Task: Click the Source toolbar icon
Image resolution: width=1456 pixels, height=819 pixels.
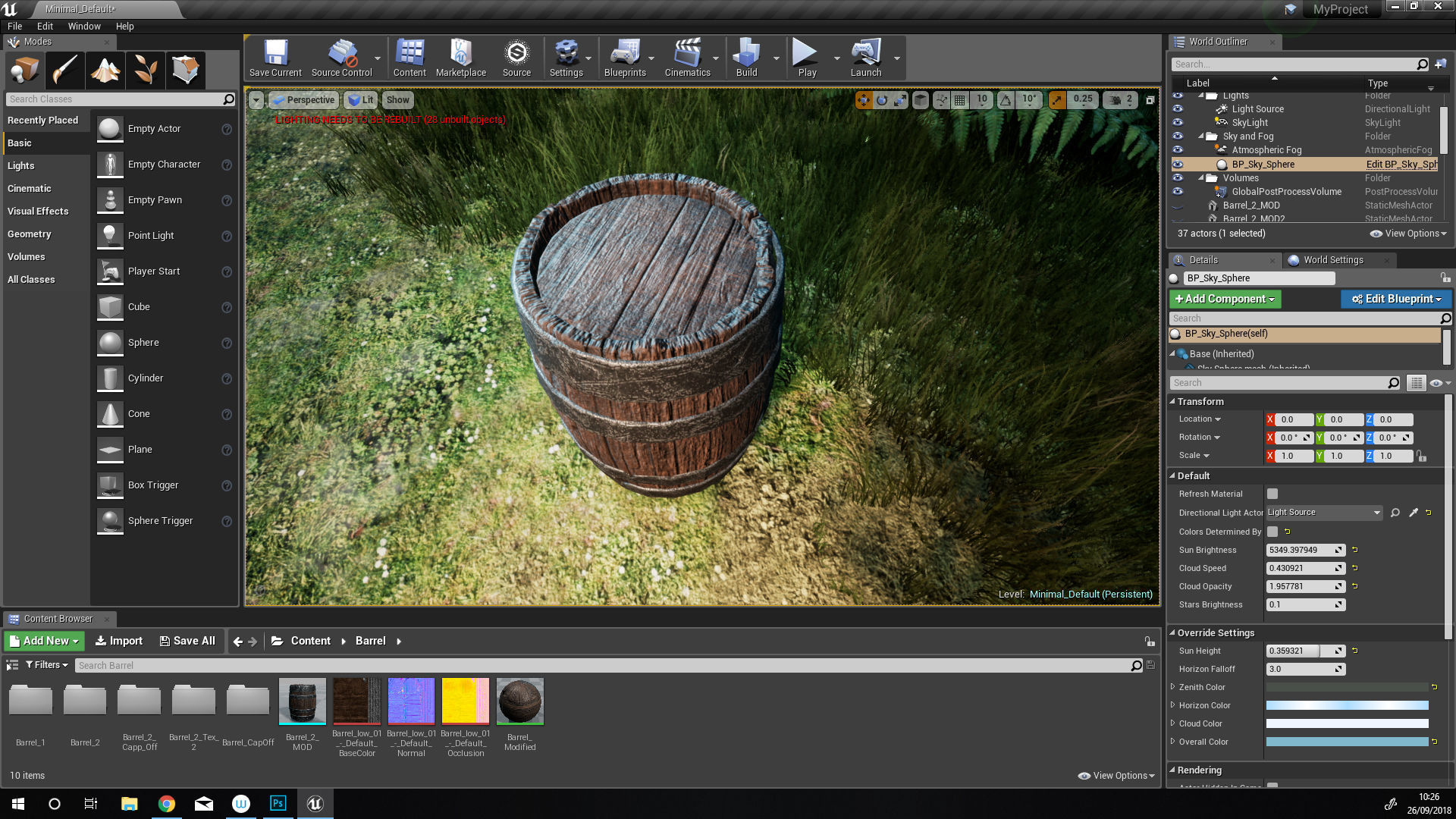Action: click(x=516, y=58)
